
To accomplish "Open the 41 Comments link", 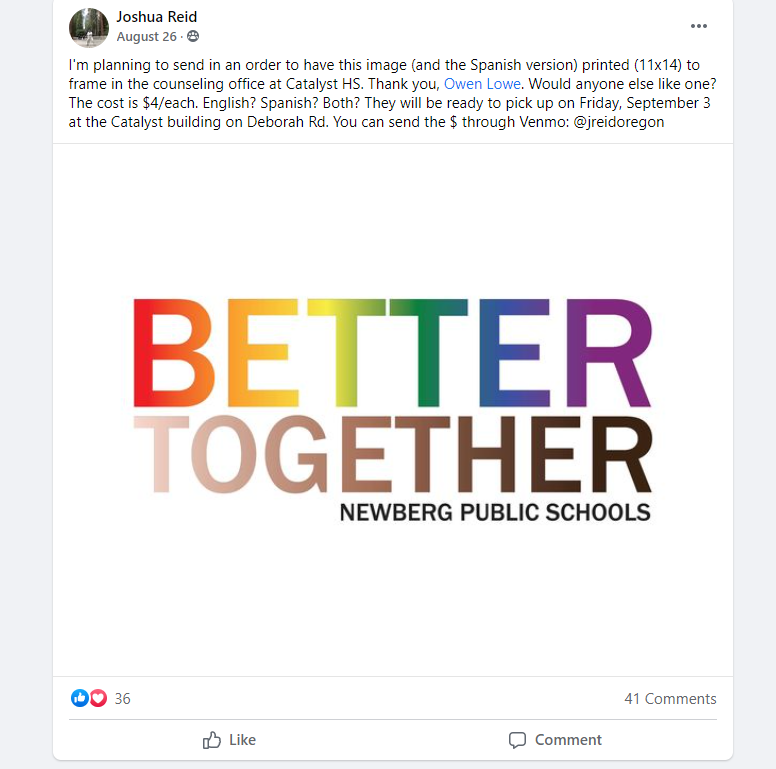I will pos(670,698).
